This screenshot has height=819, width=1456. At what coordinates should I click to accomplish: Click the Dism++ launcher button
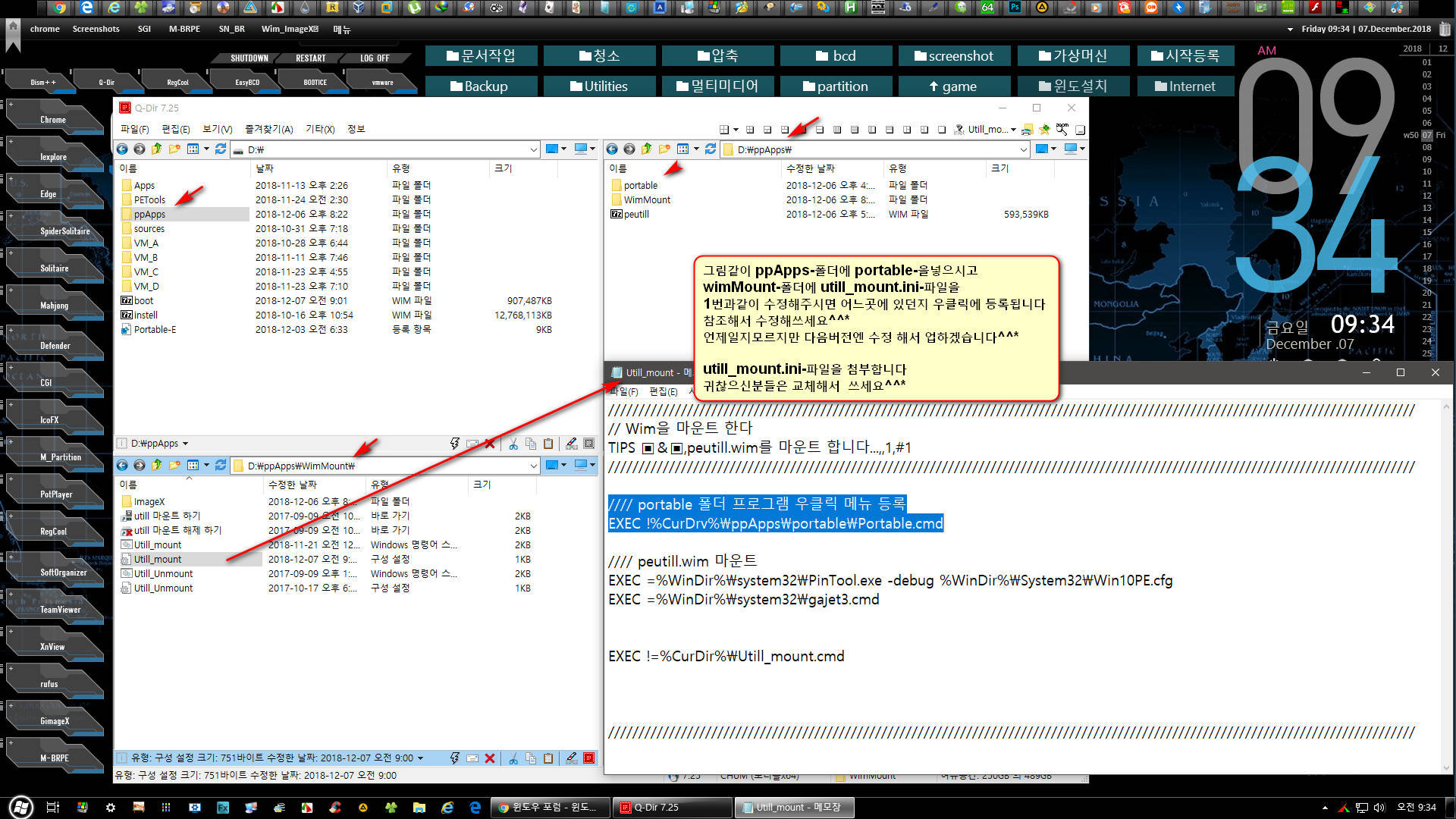tap(42, 82)
